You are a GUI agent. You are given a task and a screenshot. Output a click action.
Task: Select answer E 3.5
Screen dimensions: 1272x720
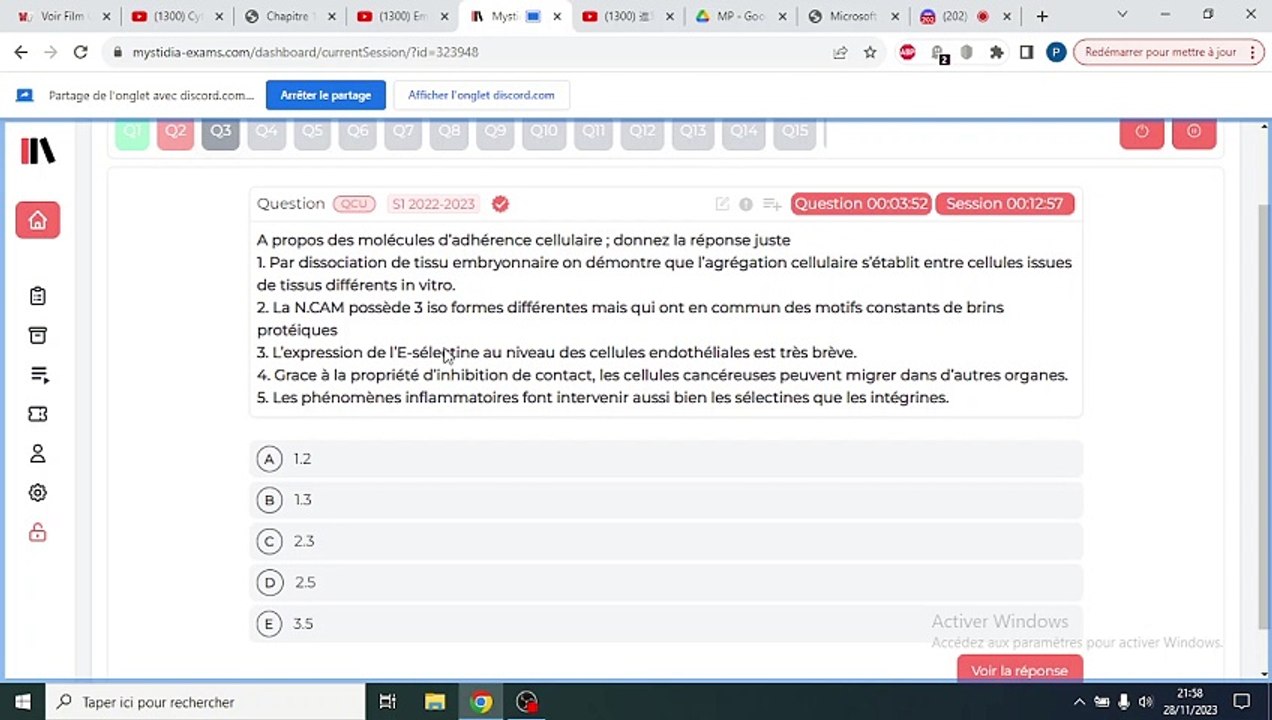[666, 623]
